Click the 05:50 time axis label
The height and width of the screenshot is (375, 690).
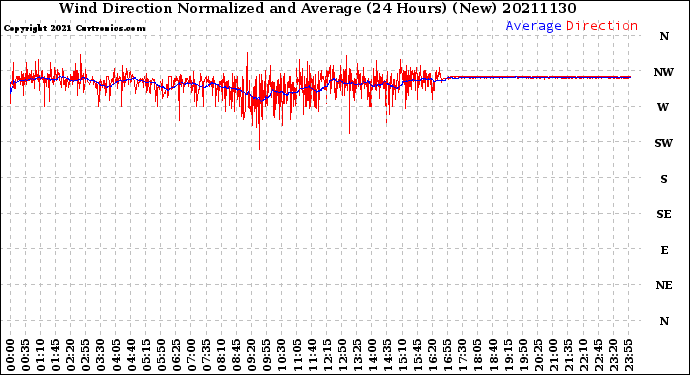click(161, 355)
